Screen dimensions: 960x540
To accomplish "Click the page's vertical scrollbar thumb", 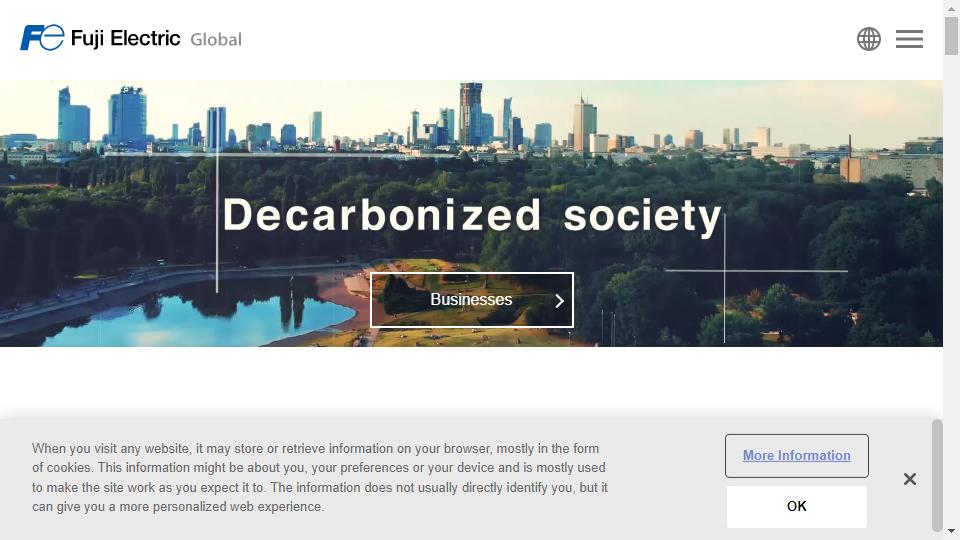I will pyautogui.click(x=951, y=34).
